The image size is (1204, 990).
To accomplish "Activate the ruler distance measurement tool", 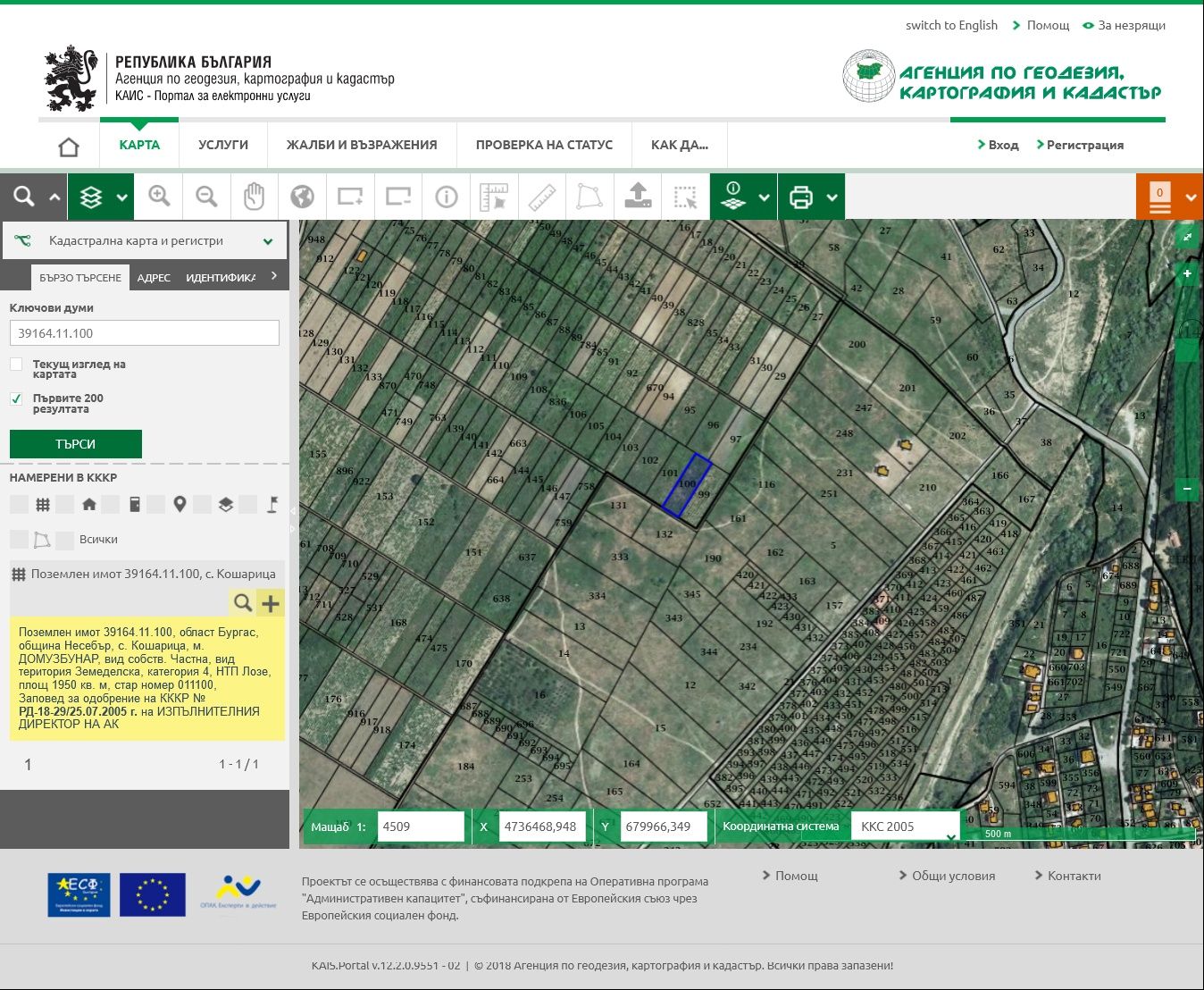I will (x=541, y=197).
